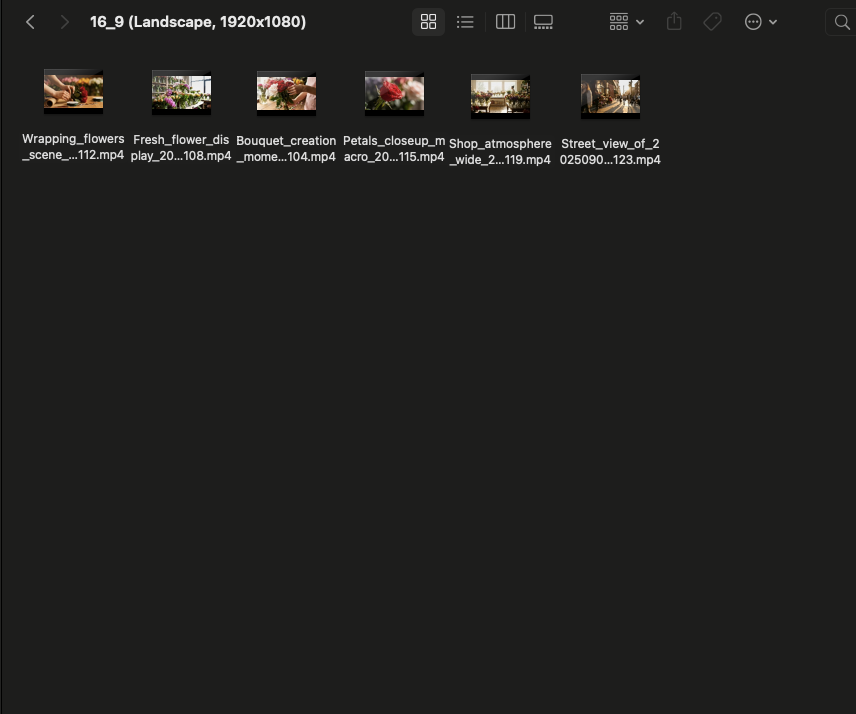Click the forward navigation arrow
856x714 pixels.
64,22
